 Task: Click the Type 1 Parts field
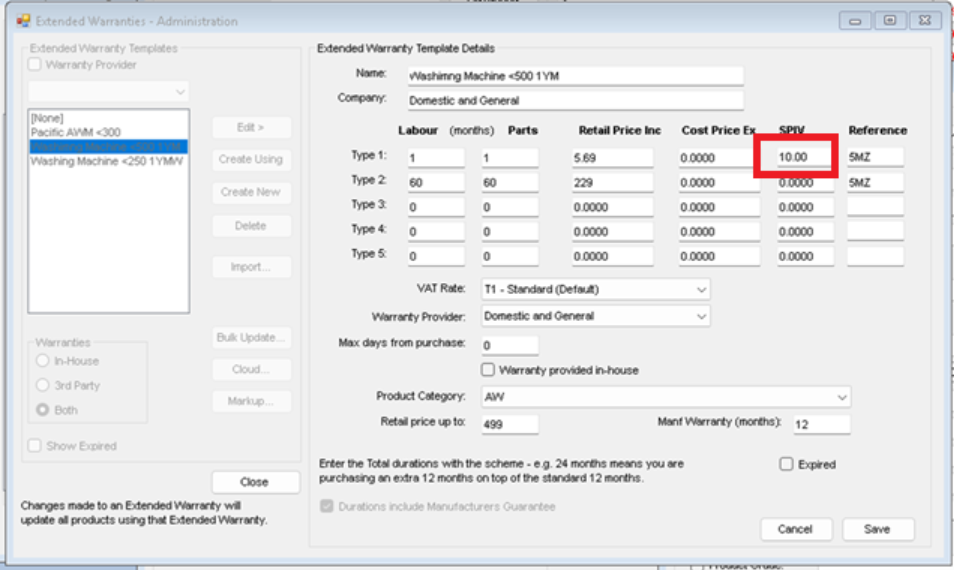click(510, 158)
